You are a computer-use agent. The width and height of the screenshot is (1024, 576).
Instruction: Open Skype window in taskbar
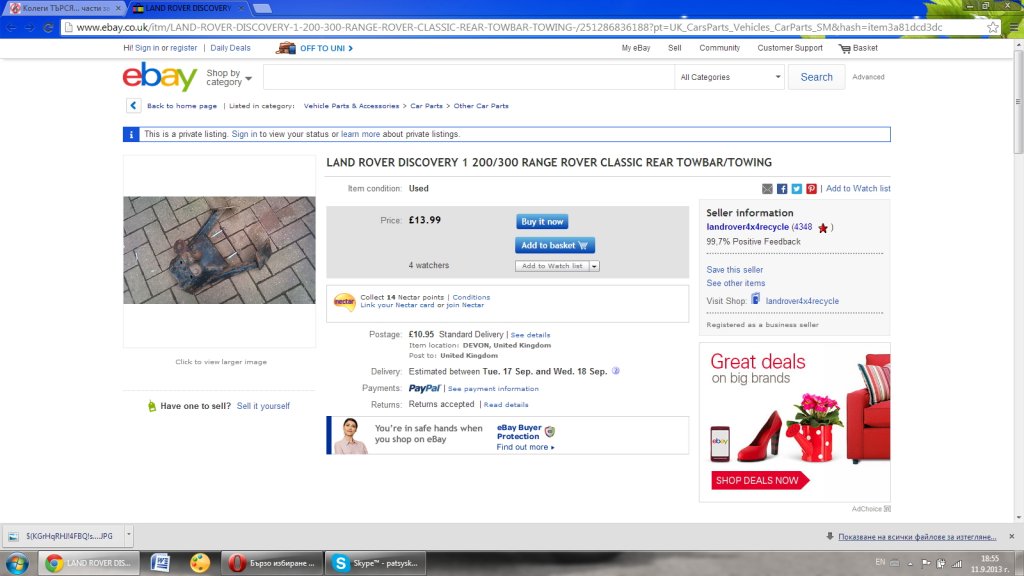pos(375,563)
